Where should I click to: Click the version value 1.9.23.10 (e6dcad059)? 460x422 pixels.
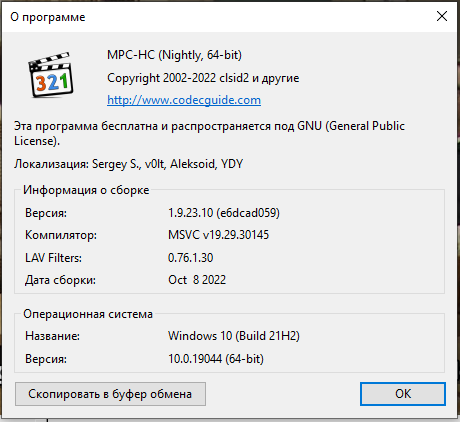224,213
